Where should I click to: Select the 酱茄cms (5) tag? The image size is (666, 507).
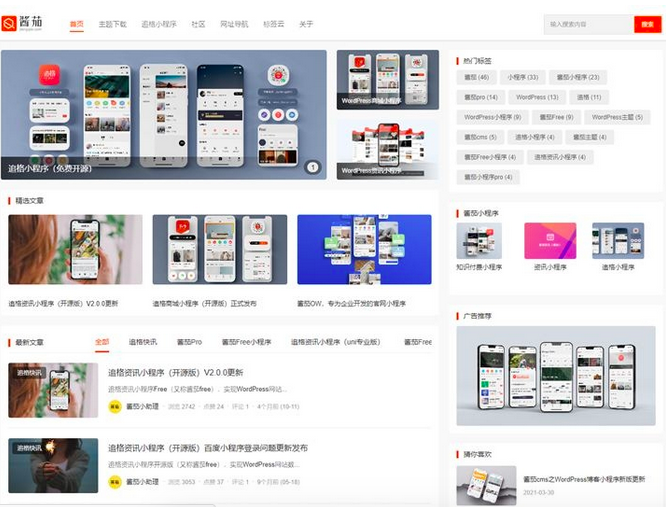pos(480,137)
